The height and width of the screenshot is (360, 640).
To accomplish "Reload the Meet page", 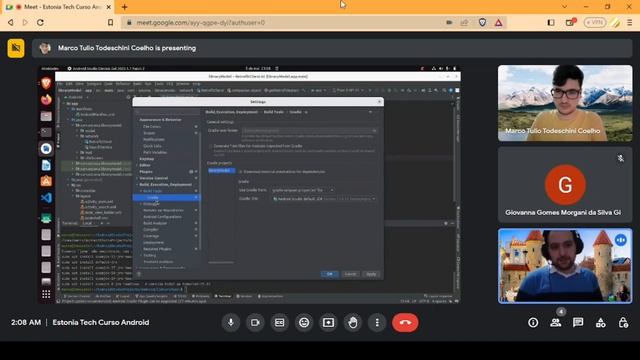I will coord(40,22).
